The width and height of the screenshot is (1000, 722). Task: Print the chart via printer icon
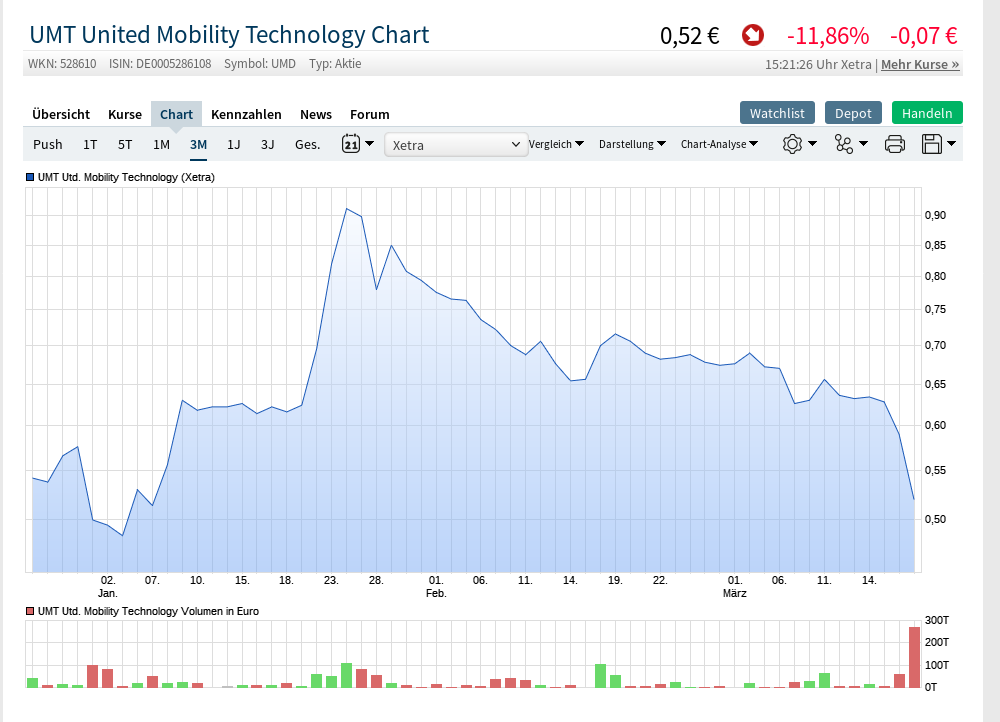tap(895, 144)
